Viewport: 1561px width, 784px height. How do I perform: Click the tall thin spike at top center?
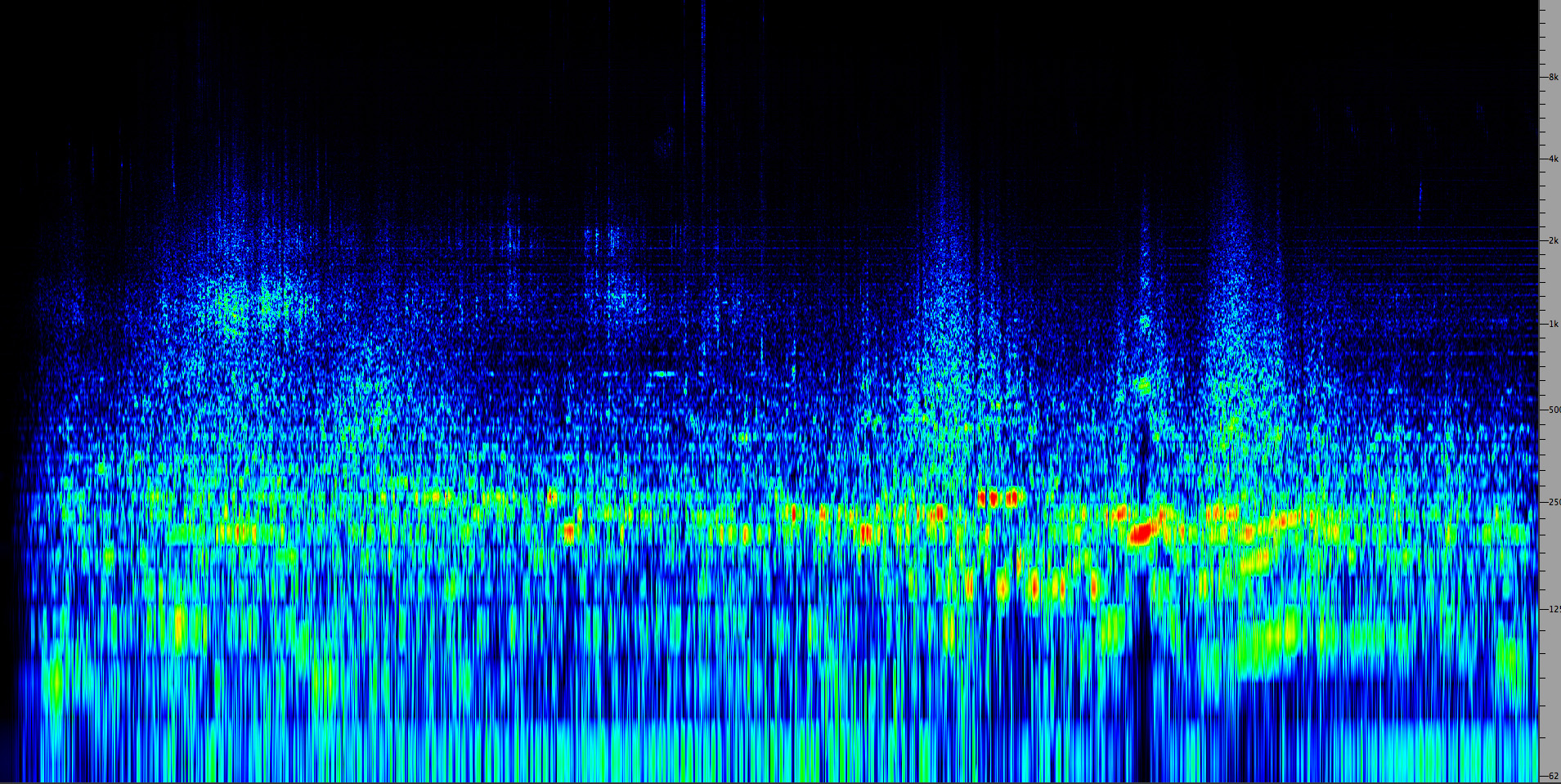(702, 49)
